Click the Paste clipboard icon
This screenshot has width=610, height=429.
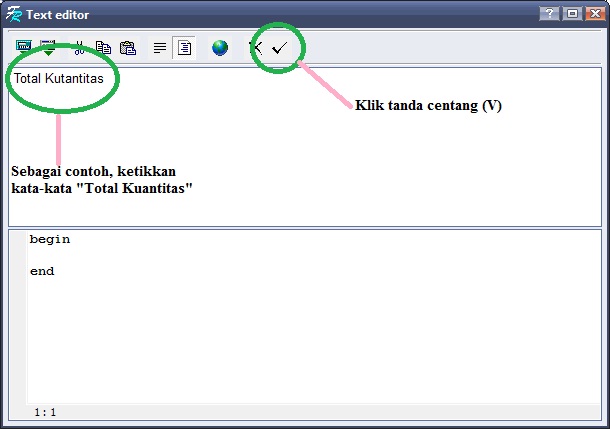128,48
